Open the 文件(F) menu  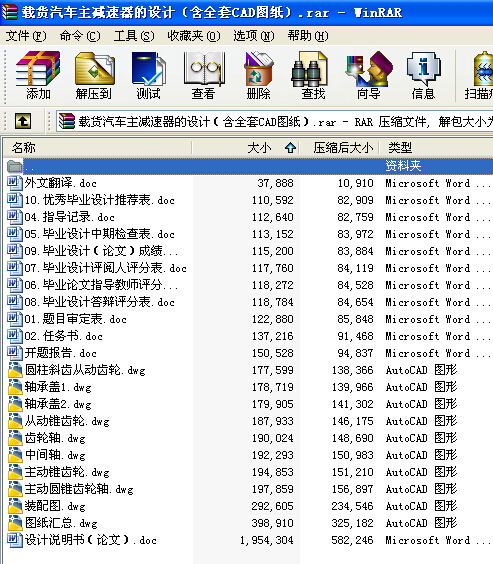(26, 36)
